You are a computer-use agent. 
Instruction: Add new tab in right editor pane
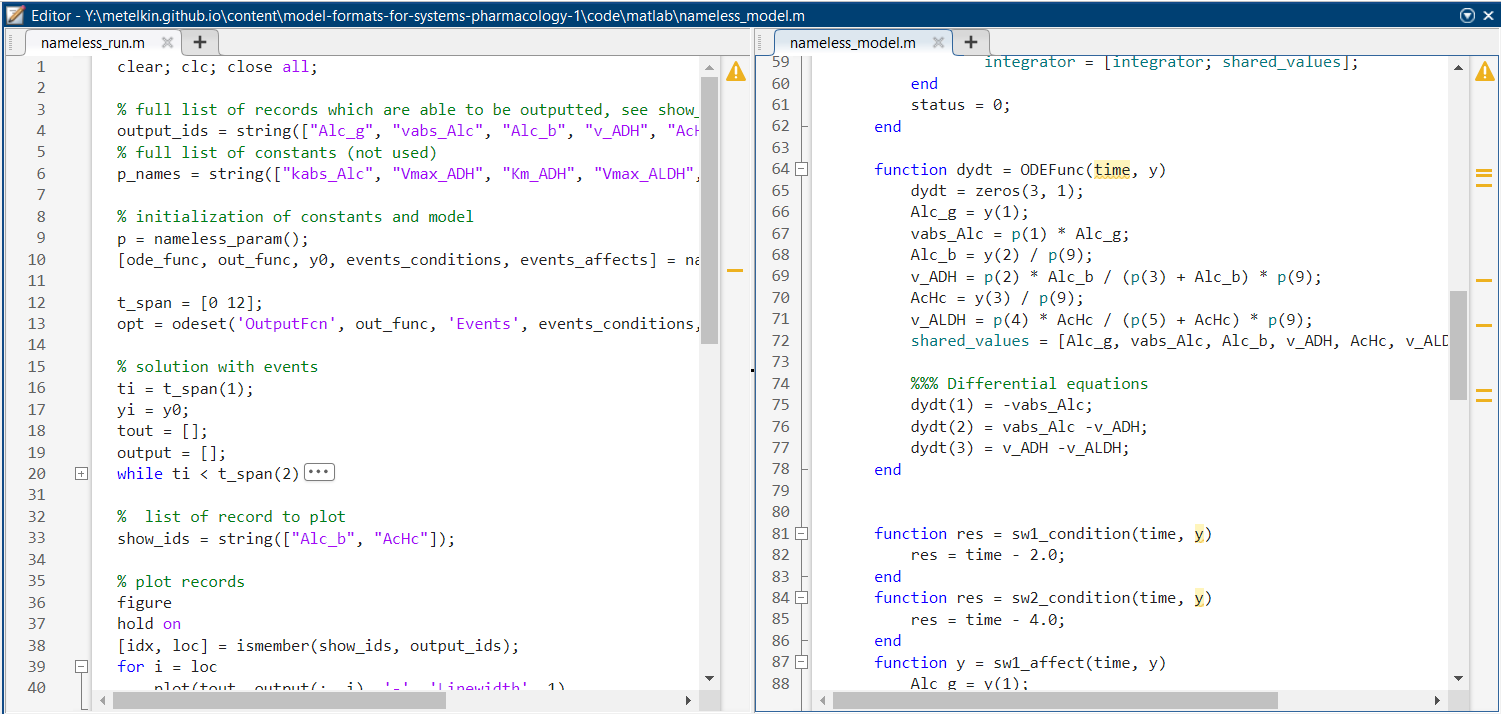click(x=971, y=42)
